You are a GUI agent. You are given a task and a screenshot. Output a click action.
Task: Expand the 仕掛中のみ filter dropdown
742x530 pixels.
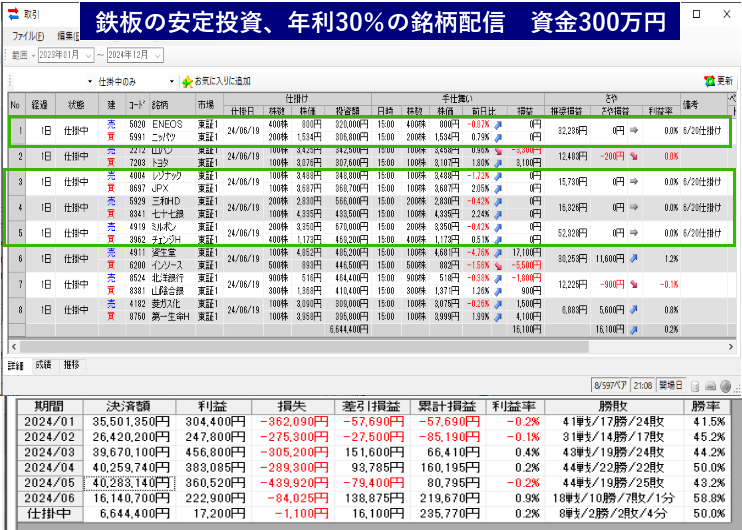pos(173,81)
